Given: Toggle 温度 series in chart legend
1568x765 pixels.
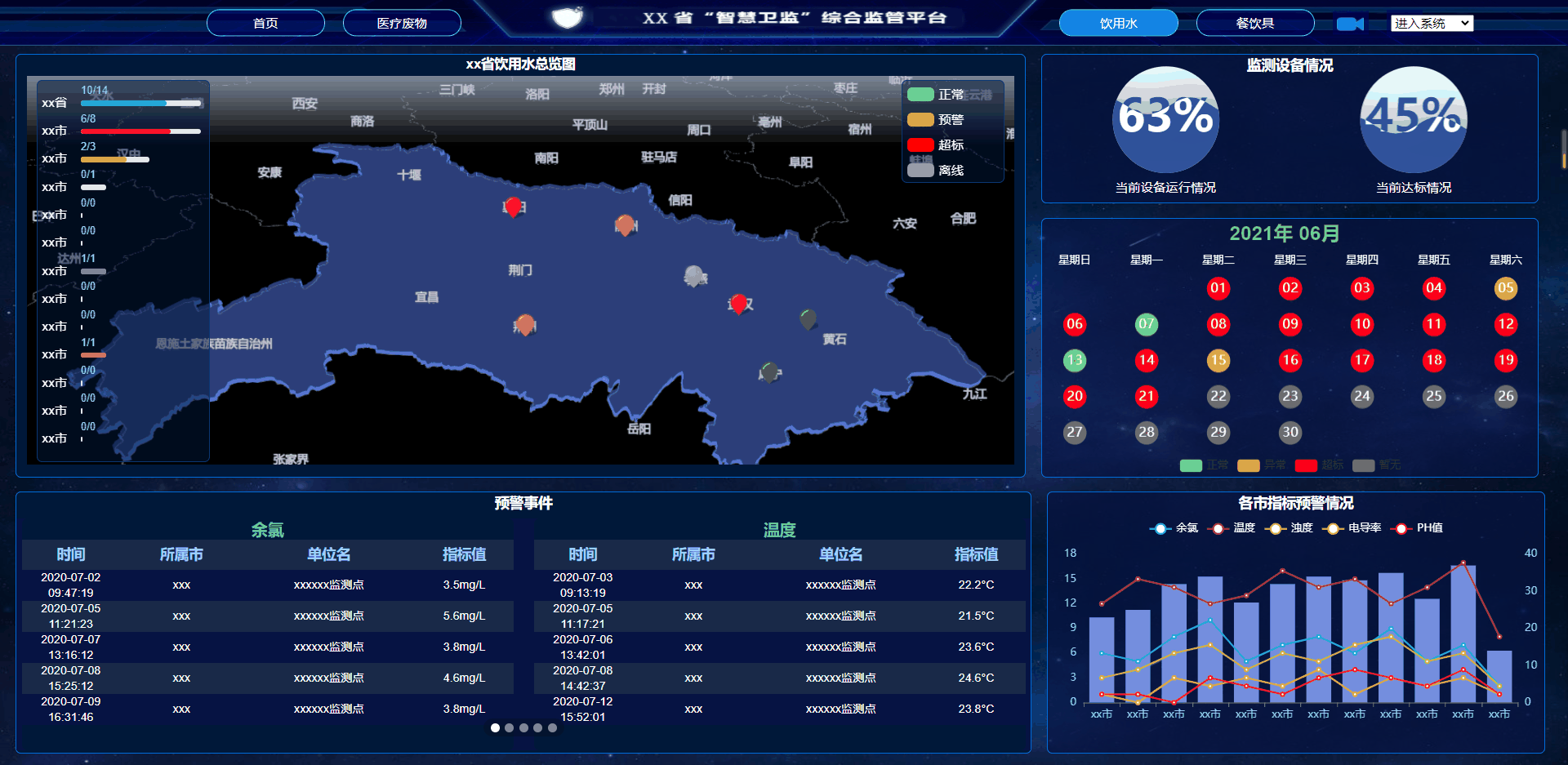Looking at the screenshot, I should 1232,528.
